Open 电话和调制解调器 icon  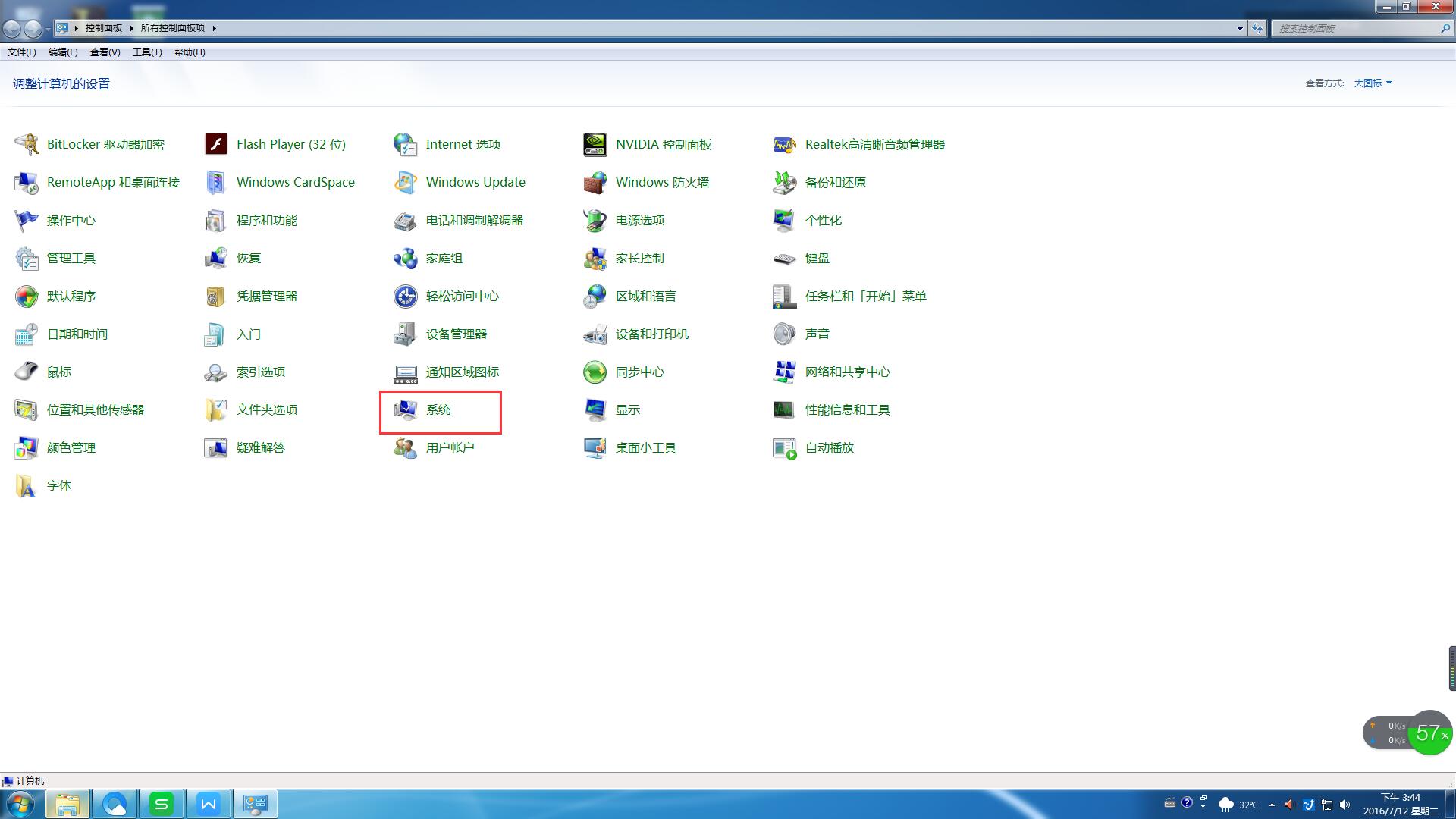[x=406, y=220]
